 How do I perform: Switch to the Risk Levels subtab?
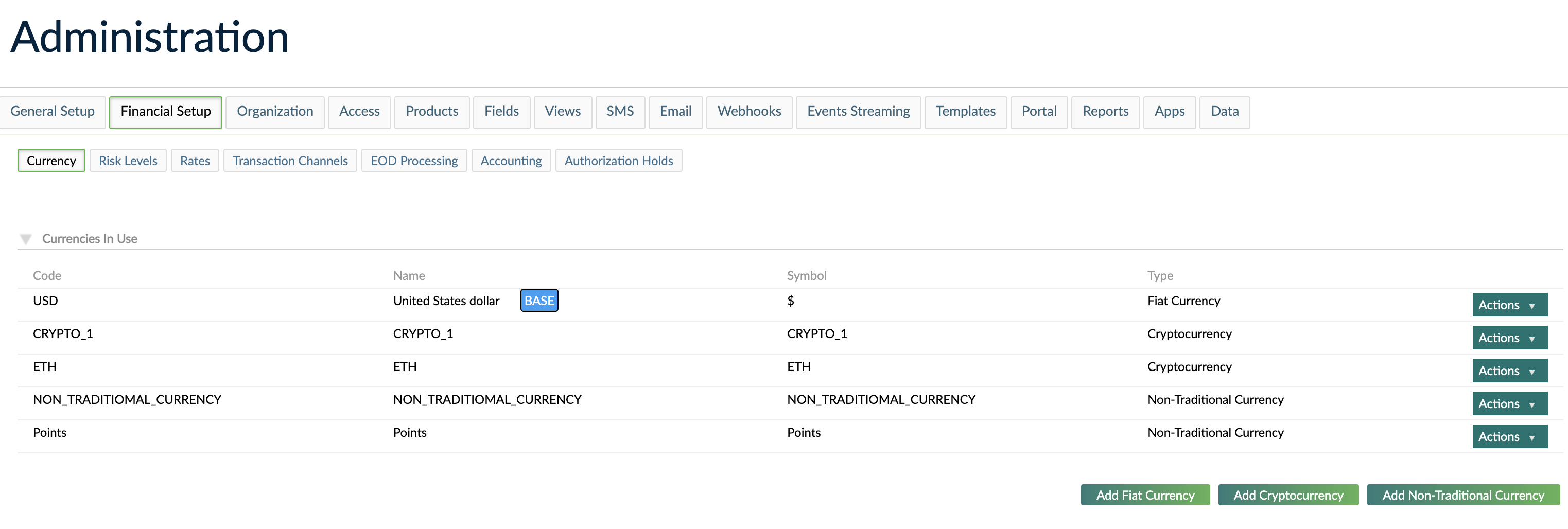click(x=128, y=160)
